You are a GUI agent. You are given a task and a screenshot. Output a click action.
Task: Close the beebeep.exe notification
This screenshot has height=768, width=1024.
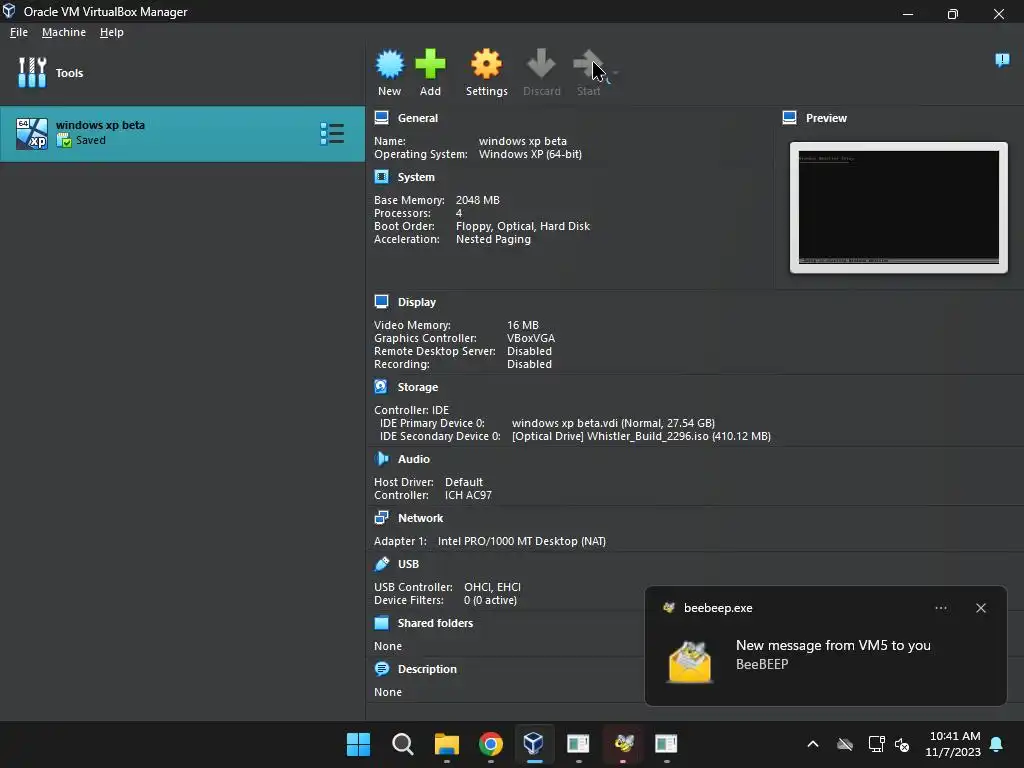[x=980, y=608]
